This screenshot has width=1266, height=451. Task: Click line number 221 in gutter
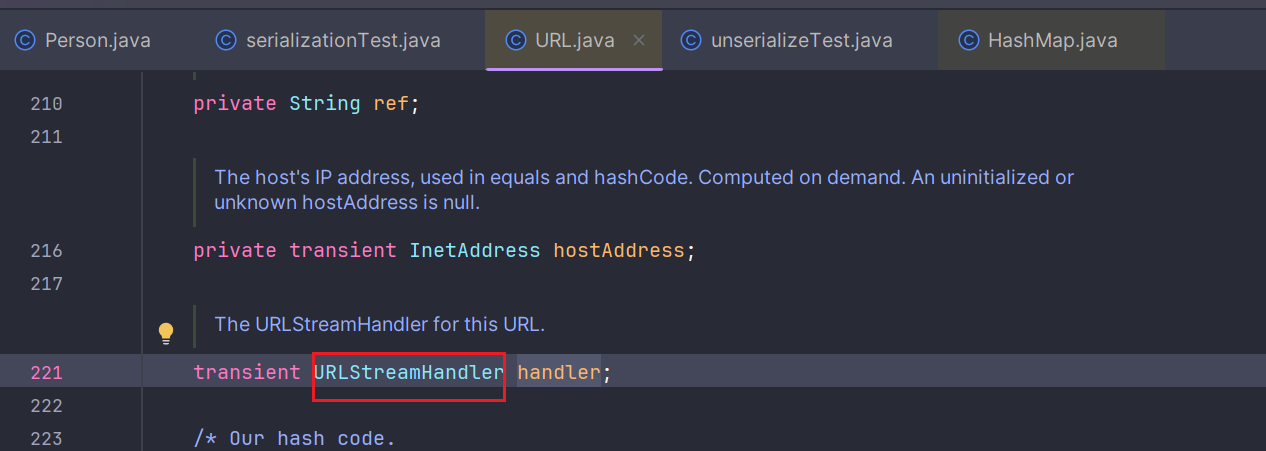(x=46, y=373)
